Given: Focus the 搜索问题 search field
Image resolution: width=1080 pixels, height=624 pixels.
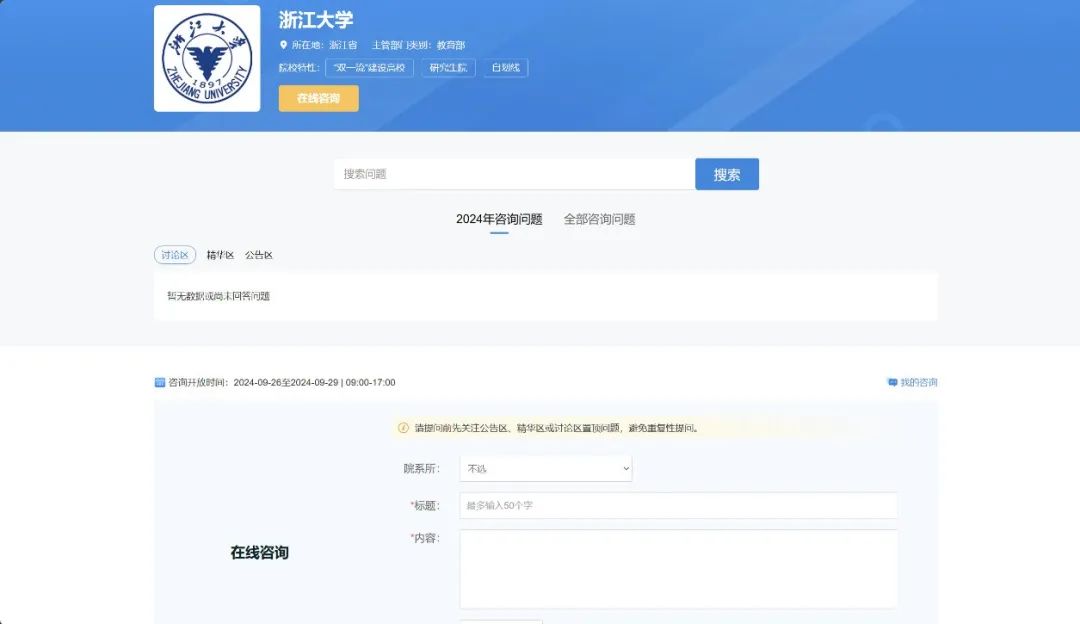Looking at the screenshot, I should [515, 174].
